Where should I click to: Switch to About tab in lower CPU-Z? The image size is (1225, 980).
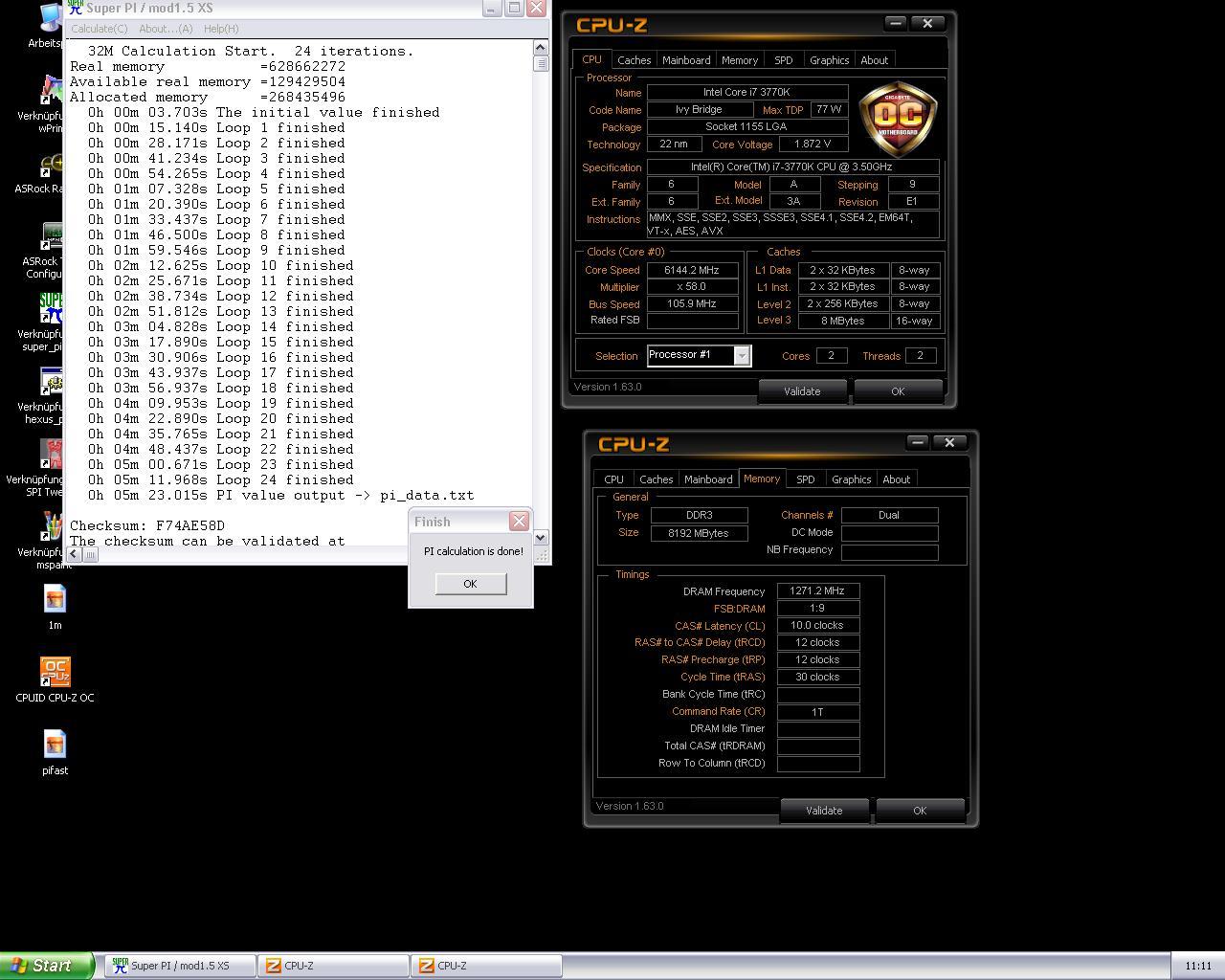[x=896, y=479]
